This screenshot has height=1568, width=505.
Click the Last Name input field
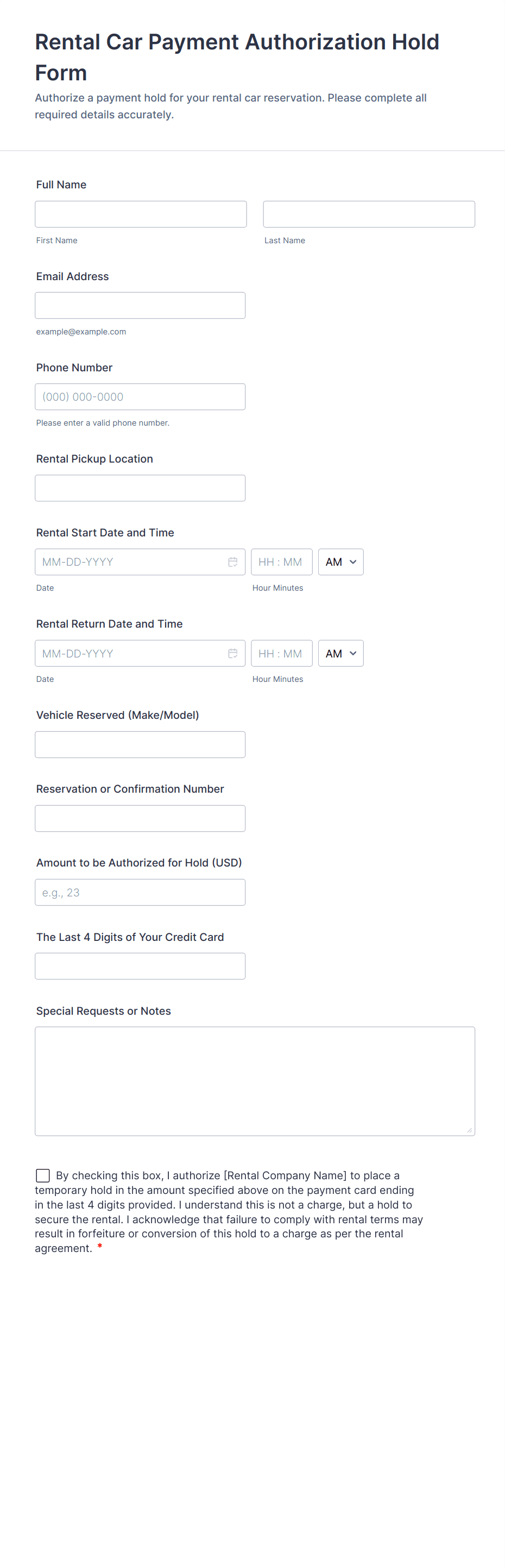pos(369,214)
